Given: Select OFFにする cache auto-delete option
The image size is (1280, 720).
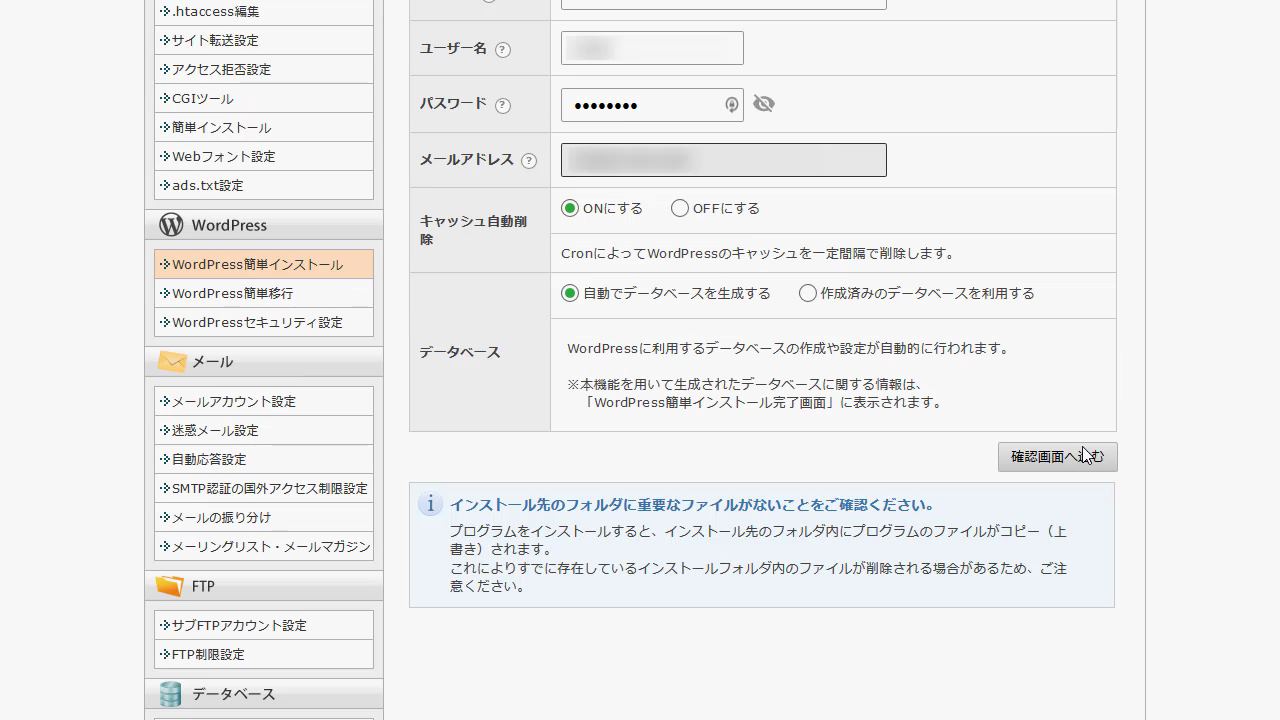Looking at the screenshot, I should click(x=680, y=208).
